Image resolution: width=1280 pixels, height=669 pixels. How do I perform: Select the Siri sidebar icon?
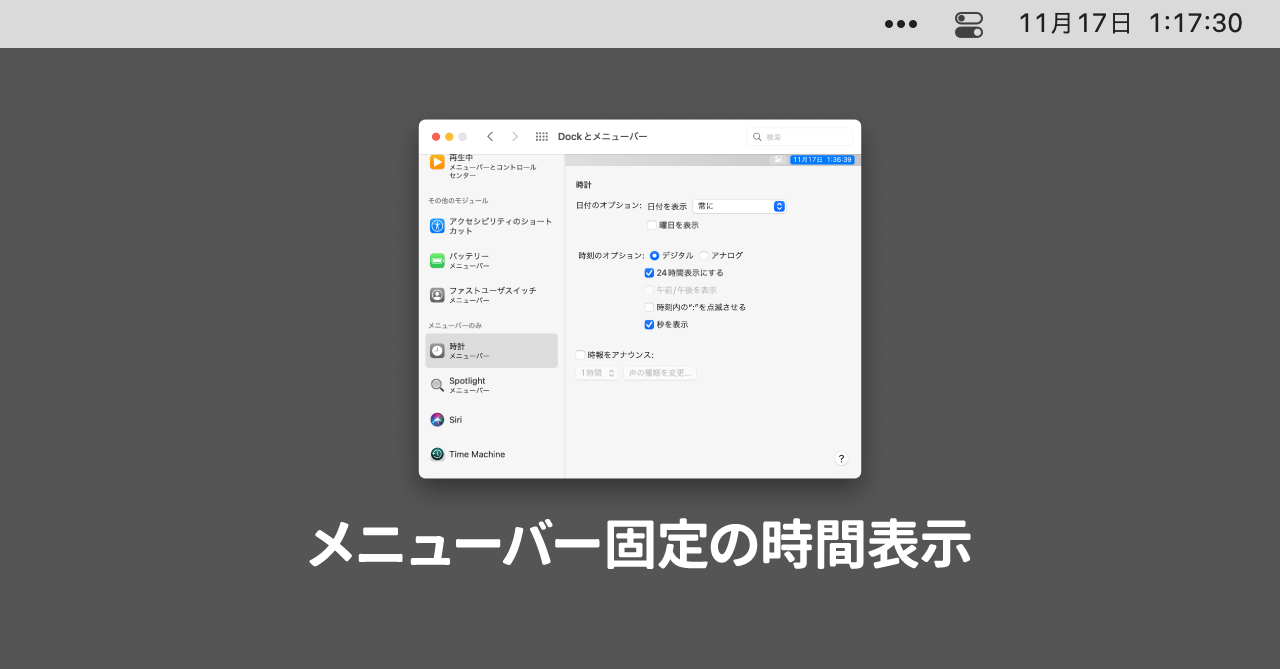437,420
